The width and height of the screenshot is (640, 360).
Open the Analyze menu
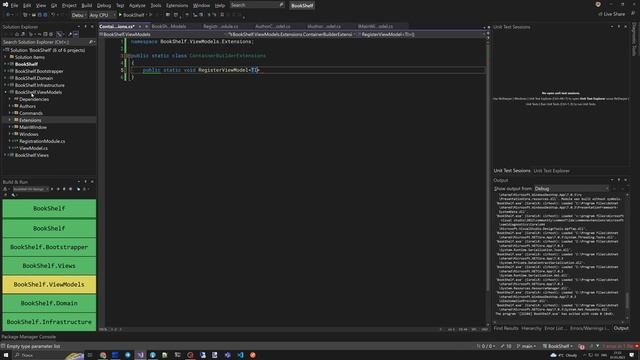point(137,5)
